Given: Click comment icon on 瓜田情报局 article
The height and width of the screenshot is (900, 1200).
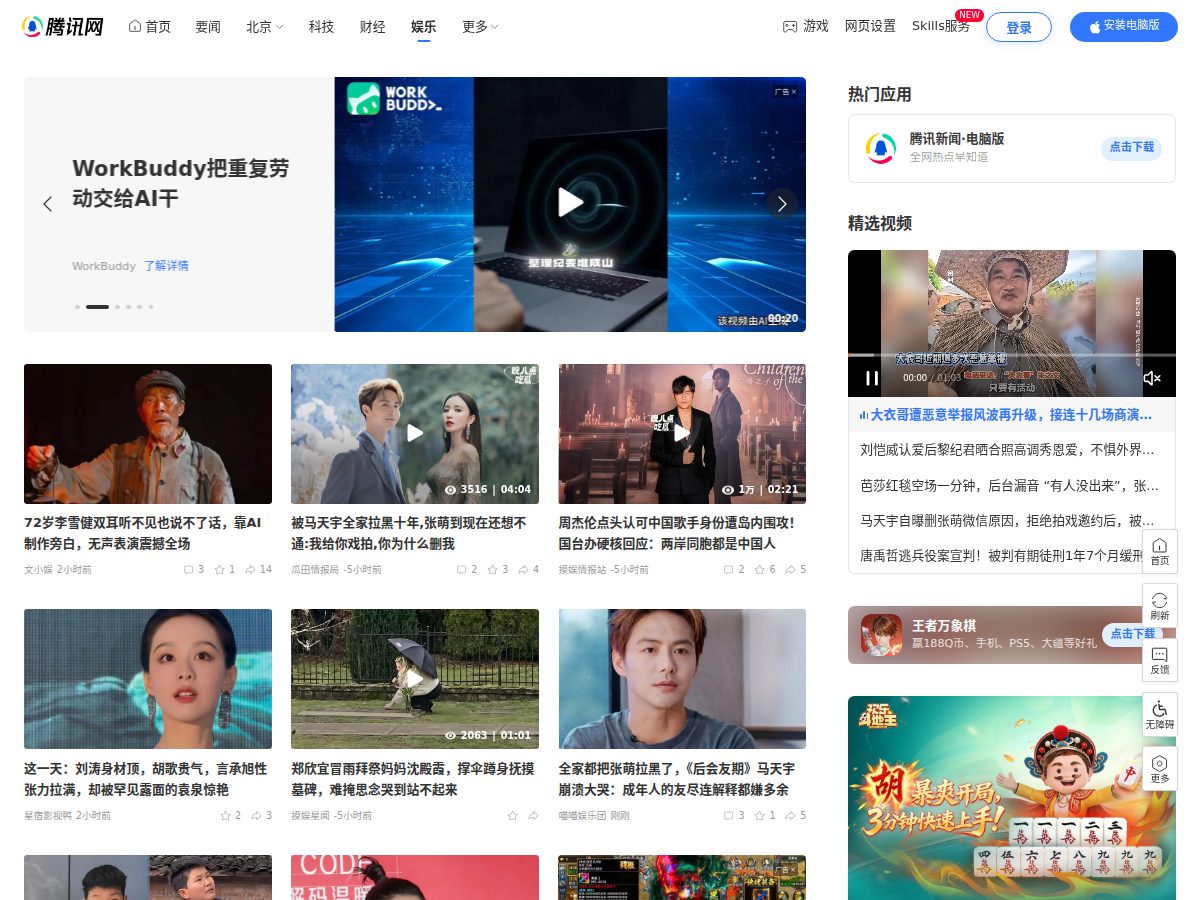Looking at the screenshot, I should tap(461, 569).
